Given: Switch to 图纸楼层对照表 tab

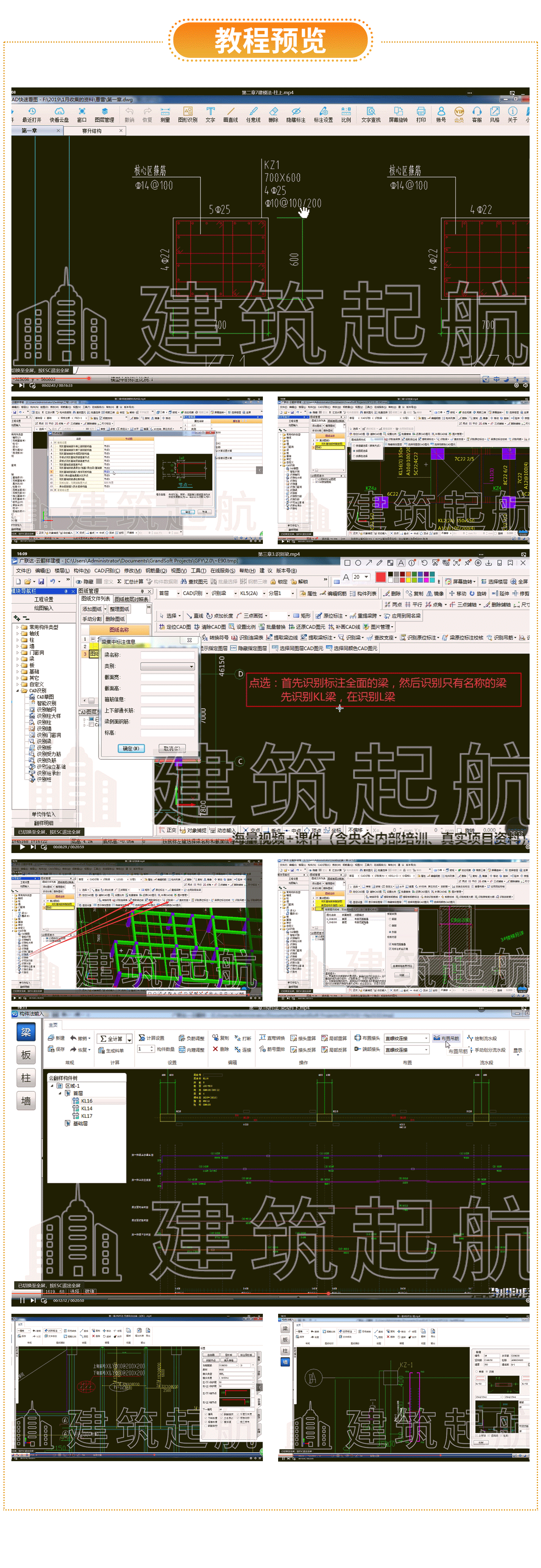Looking at the screenshot, I should pos(131,599).
